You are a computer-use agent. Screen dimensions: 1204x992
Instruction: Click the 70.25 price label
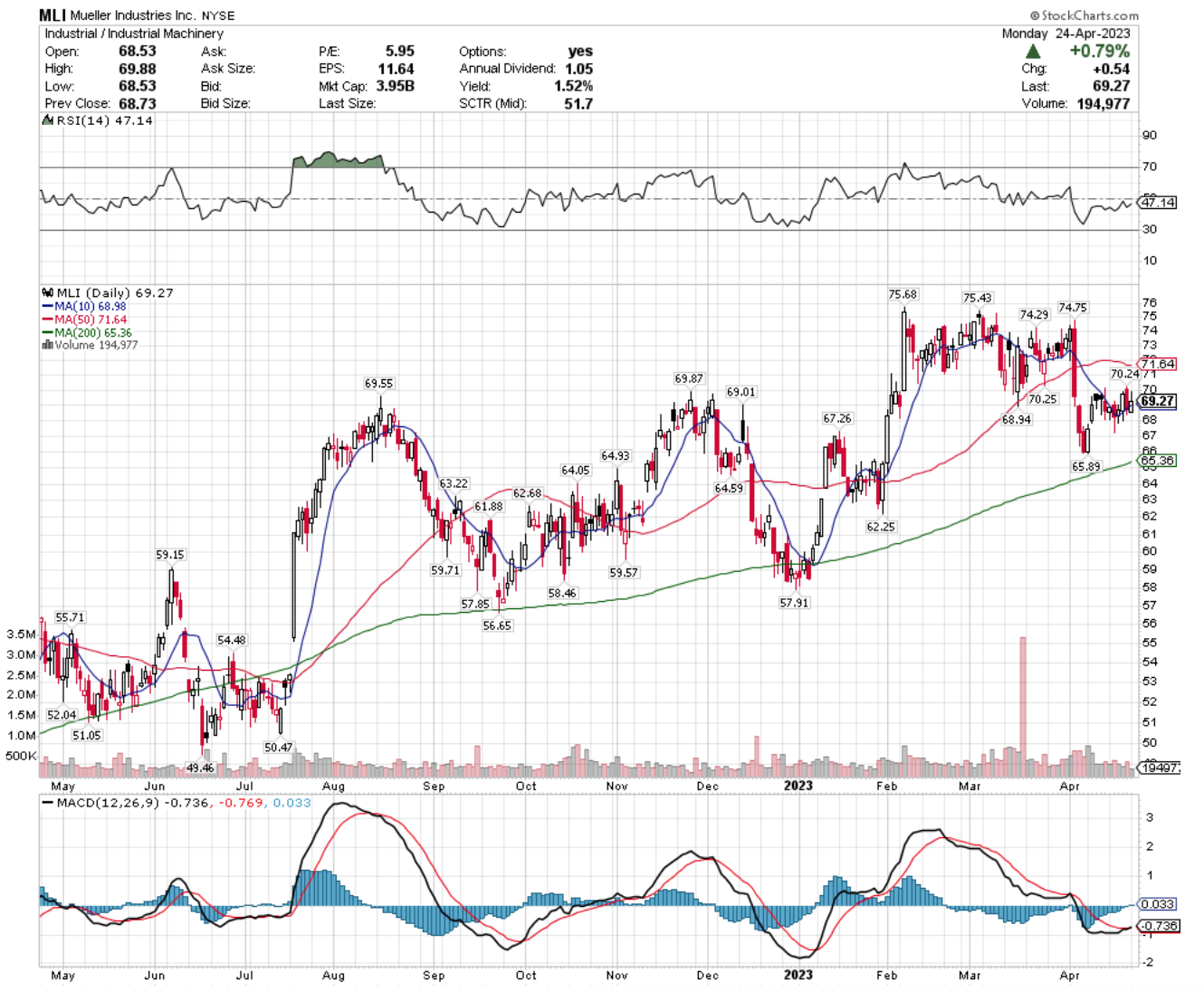(x=1042, y=399)
